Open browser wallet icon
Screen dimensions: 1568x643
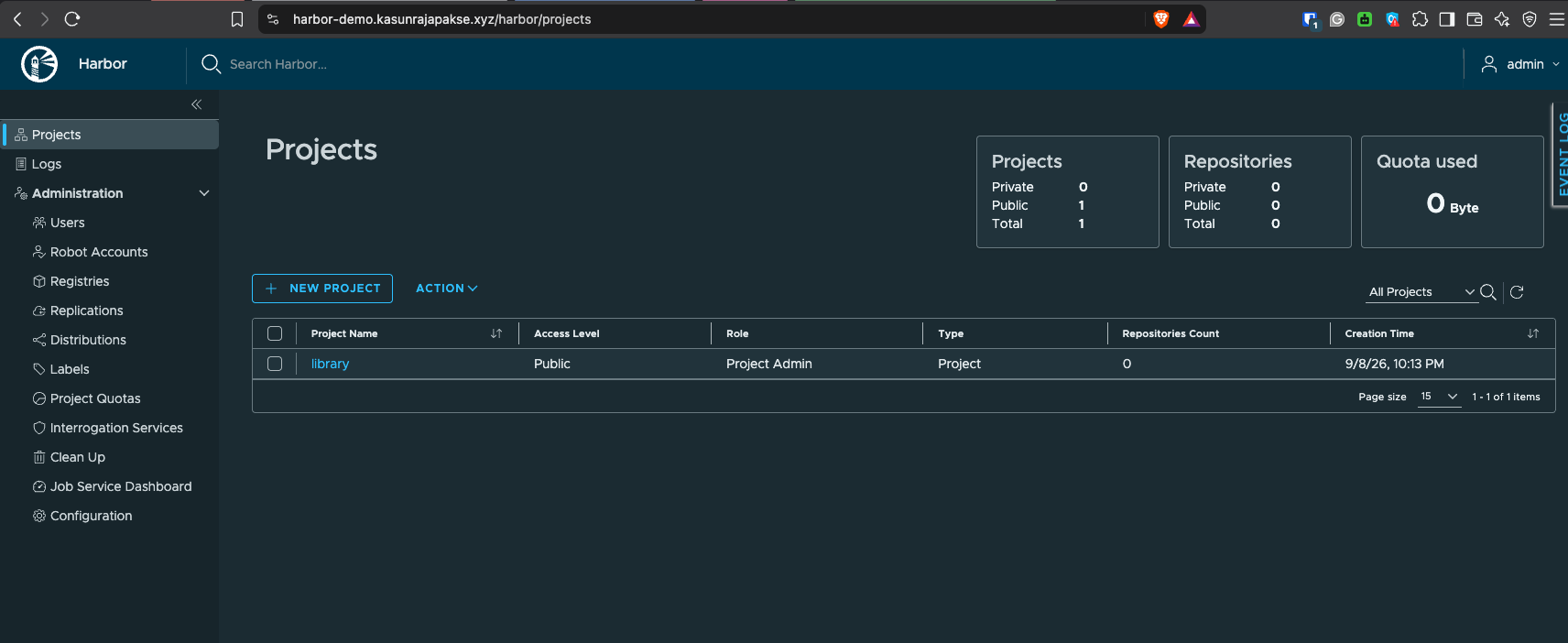click(x=1475, y=19)
